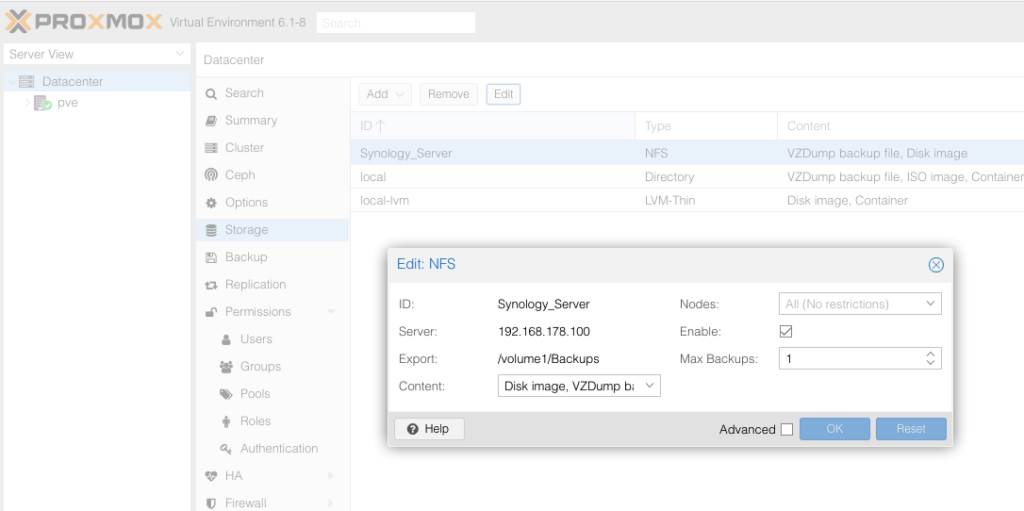Click the Ceph icon
Viewport: 1024px width, 511px height.
point(211,175)
